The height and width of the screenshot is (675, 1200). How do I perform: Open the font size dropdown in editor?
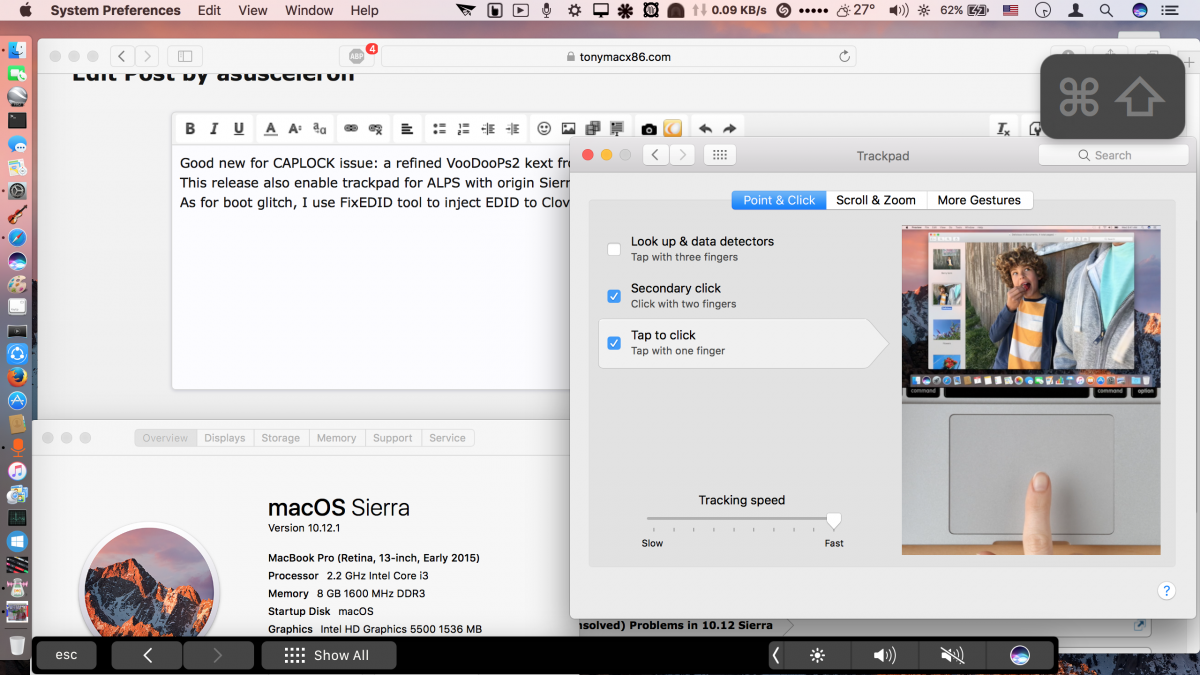click(295, 129)
